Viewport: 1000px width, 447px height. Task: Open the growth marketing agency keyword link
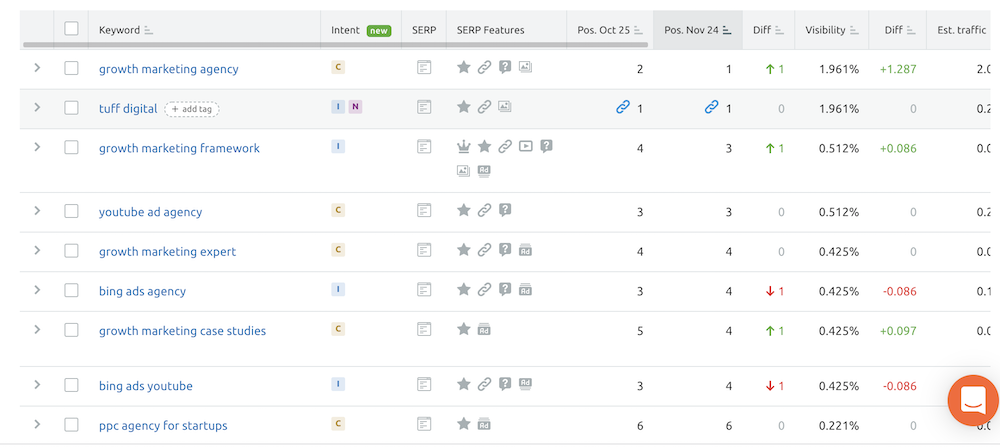click(x=168, y=69)
